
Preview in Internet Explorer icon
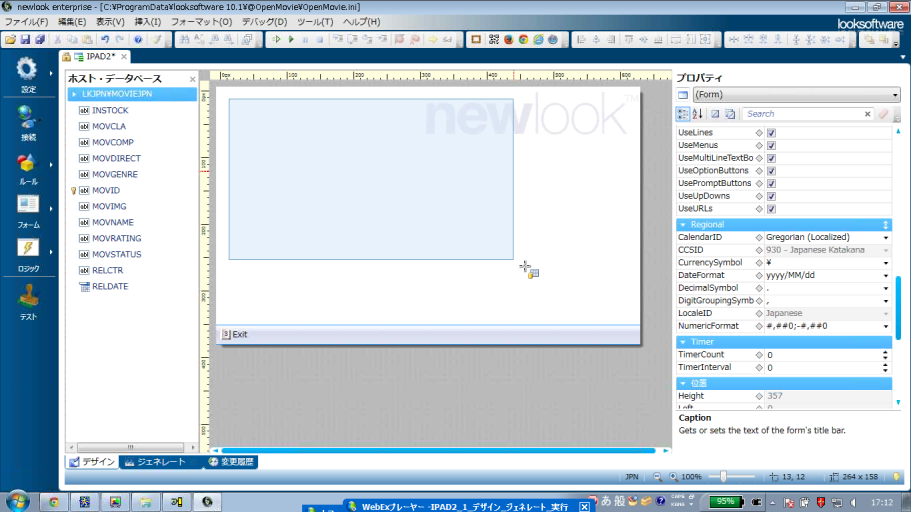(x=539, y=40)
